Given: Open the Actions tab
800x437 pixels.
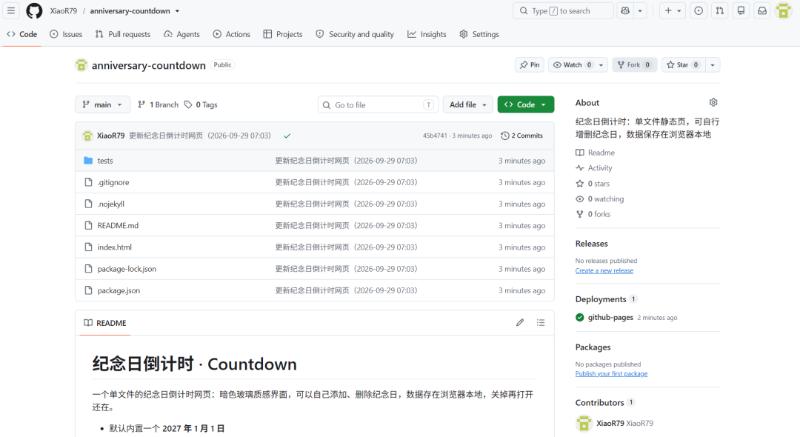Looking at the screenshot, I should [232, 34].
